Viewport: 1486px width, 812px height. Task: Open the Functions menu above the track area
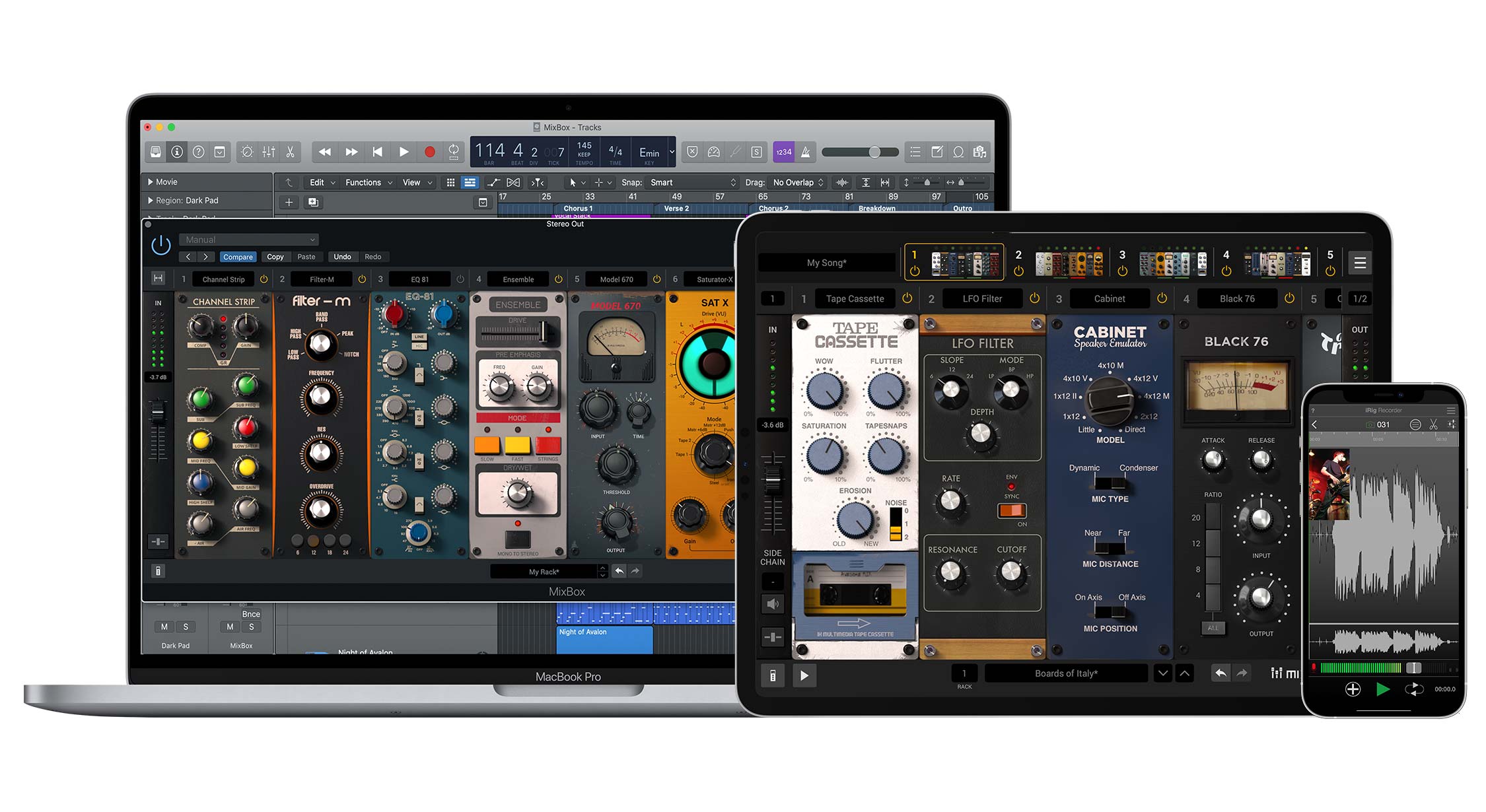pos(364,182)
